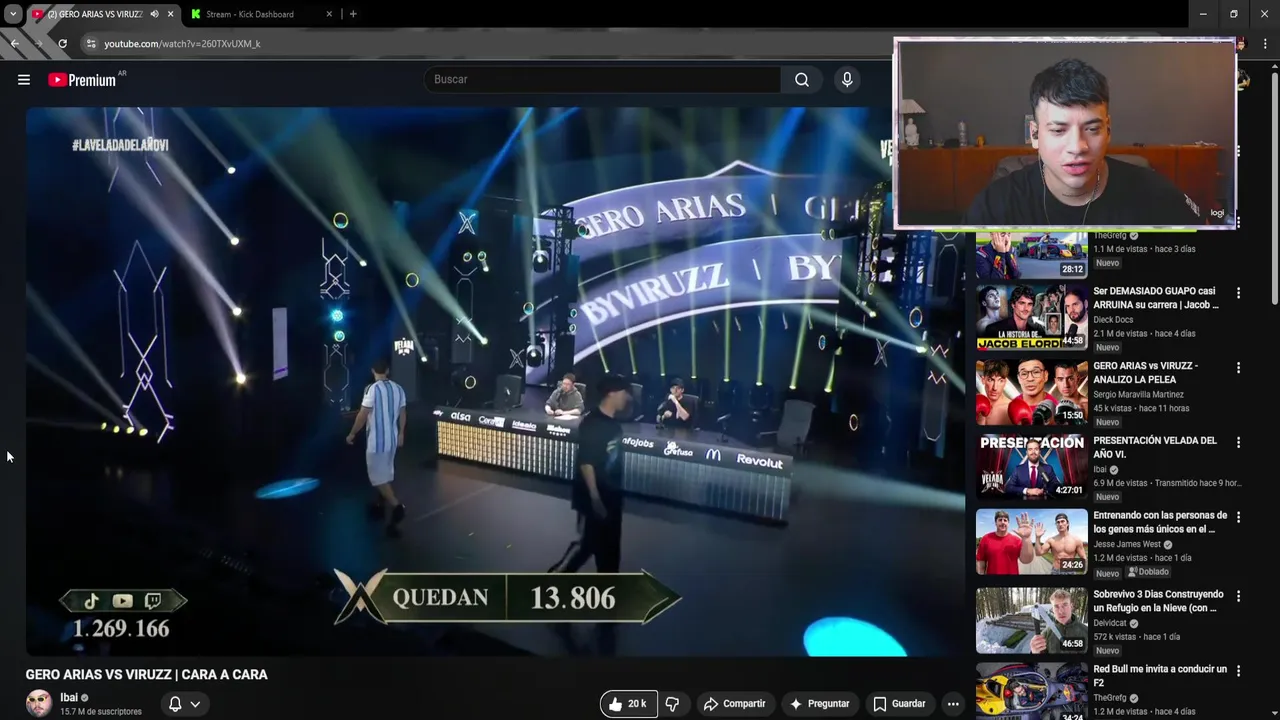
Task: Focus the Buscar search field
Action: pyautogui.click(x=603, y=80)
